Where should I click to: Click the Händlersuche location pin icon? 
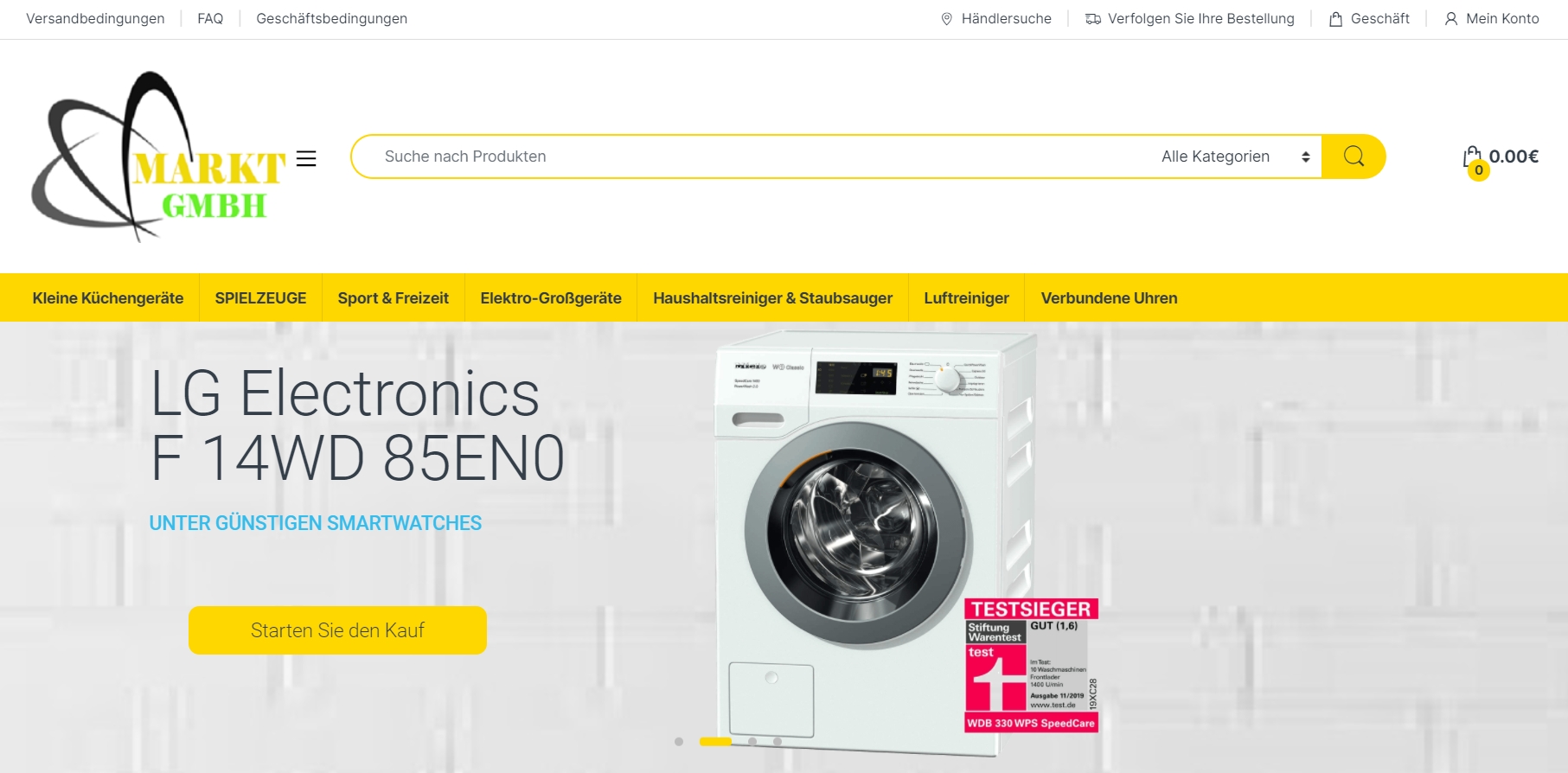(946, 19)
